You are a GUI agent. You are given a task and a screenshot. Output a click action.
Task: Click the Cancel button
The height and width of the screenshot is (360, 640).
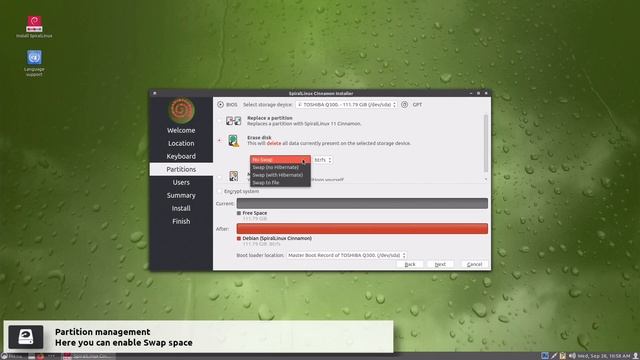click(x=474, y=264)
